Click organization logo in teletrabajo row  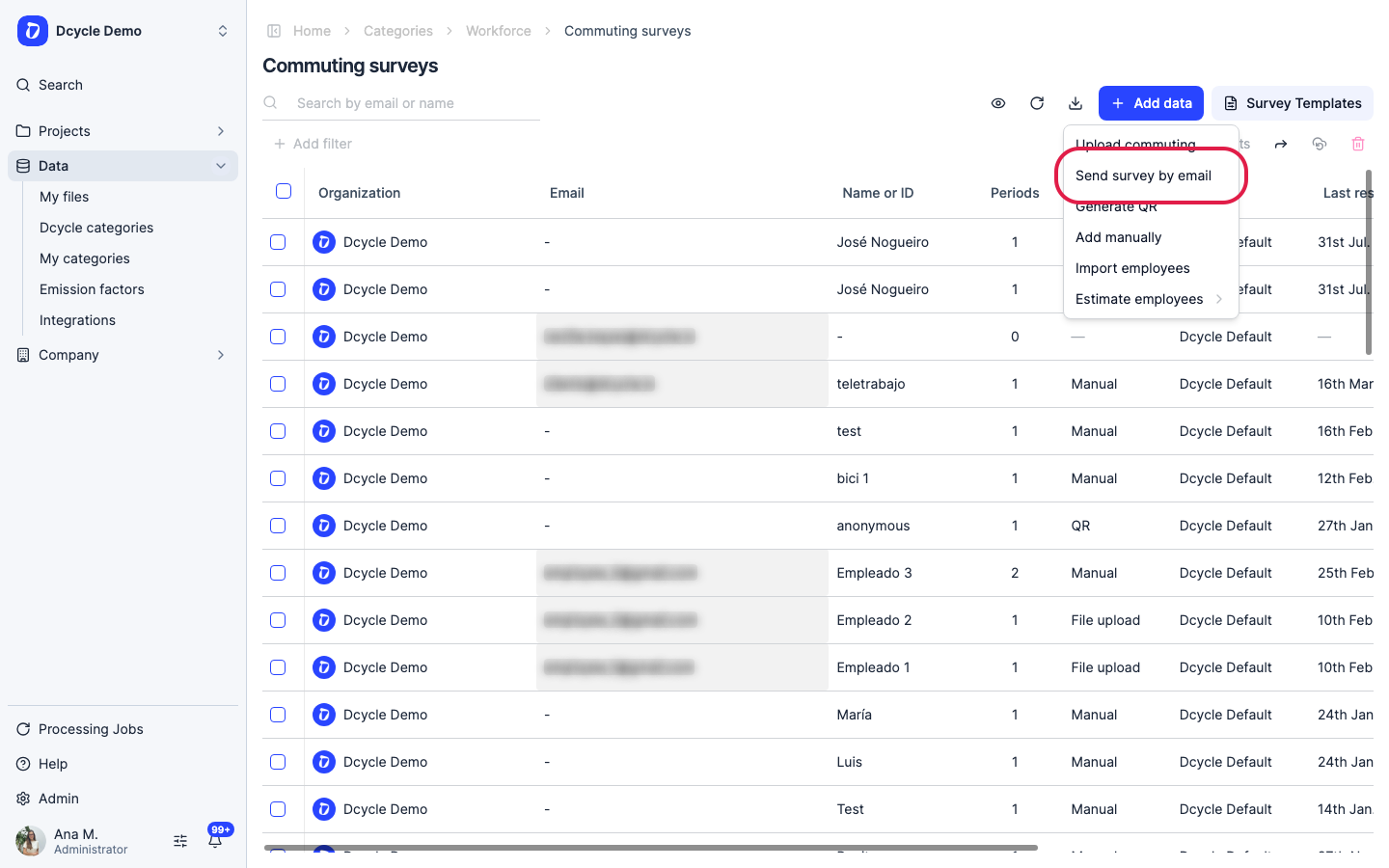click(x=324, y=384)
